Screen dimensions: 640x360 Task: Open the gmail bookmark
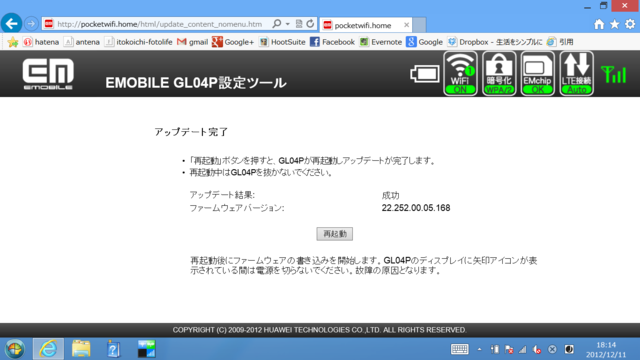[193, 42]
